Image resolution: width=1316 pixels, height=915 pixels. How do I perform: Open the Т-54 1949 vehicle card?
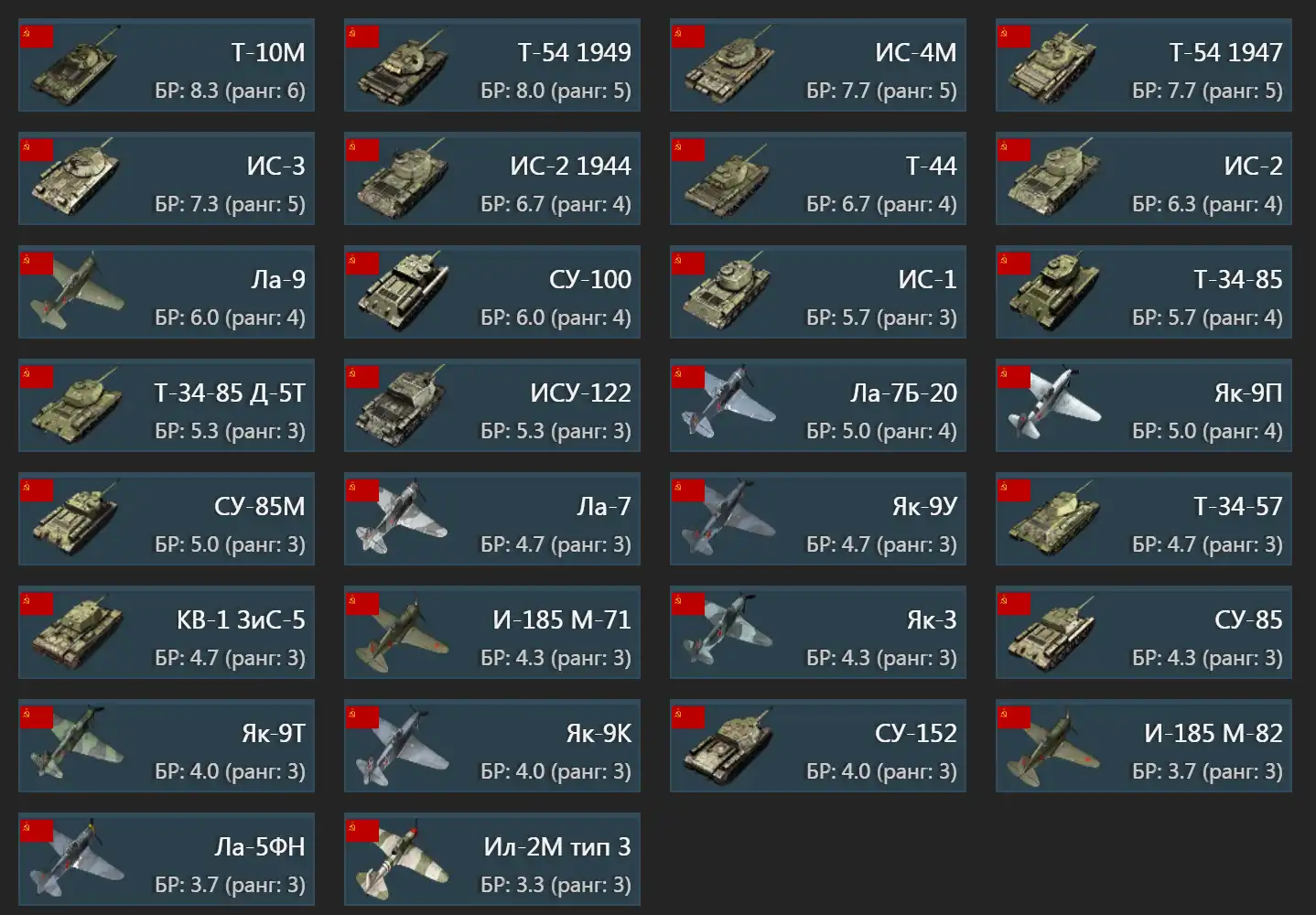[x=492, y=65]
